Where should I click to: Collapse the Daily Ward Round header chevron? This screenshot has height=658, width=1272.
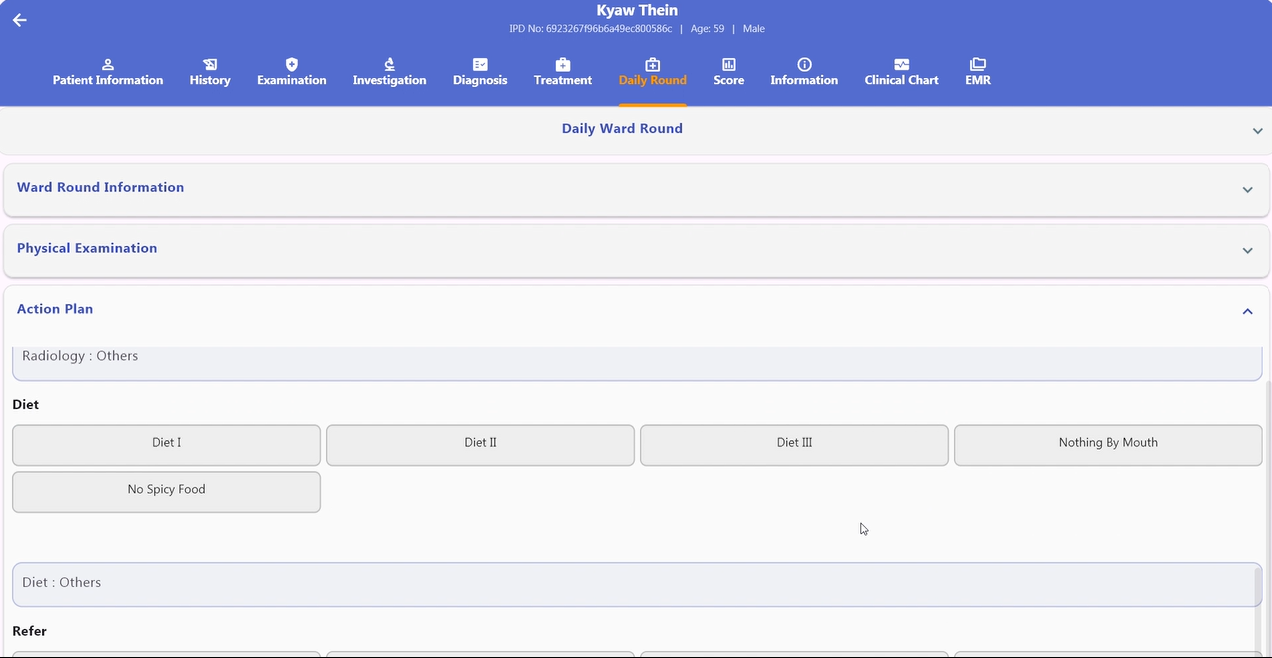[1257, 131]
